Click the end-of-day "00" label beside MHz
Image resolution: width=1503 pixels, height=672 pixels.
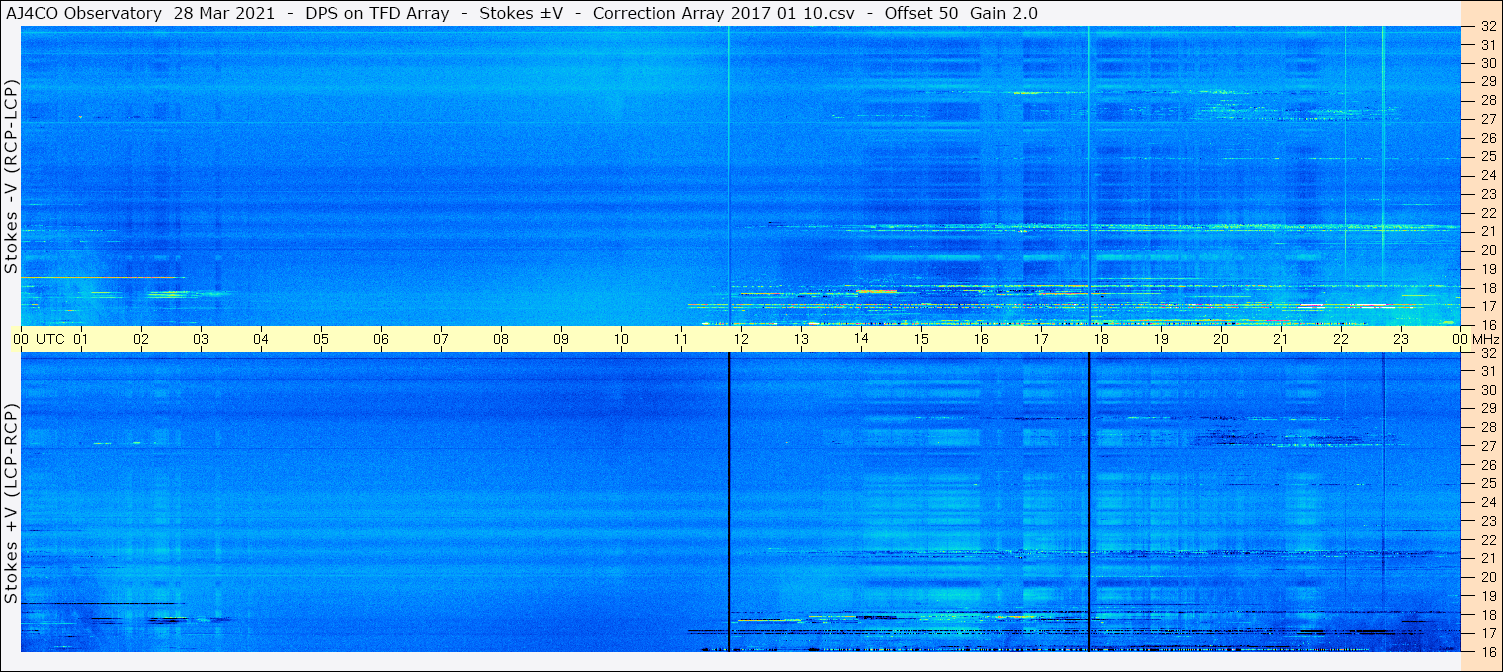pos(1460,340)
